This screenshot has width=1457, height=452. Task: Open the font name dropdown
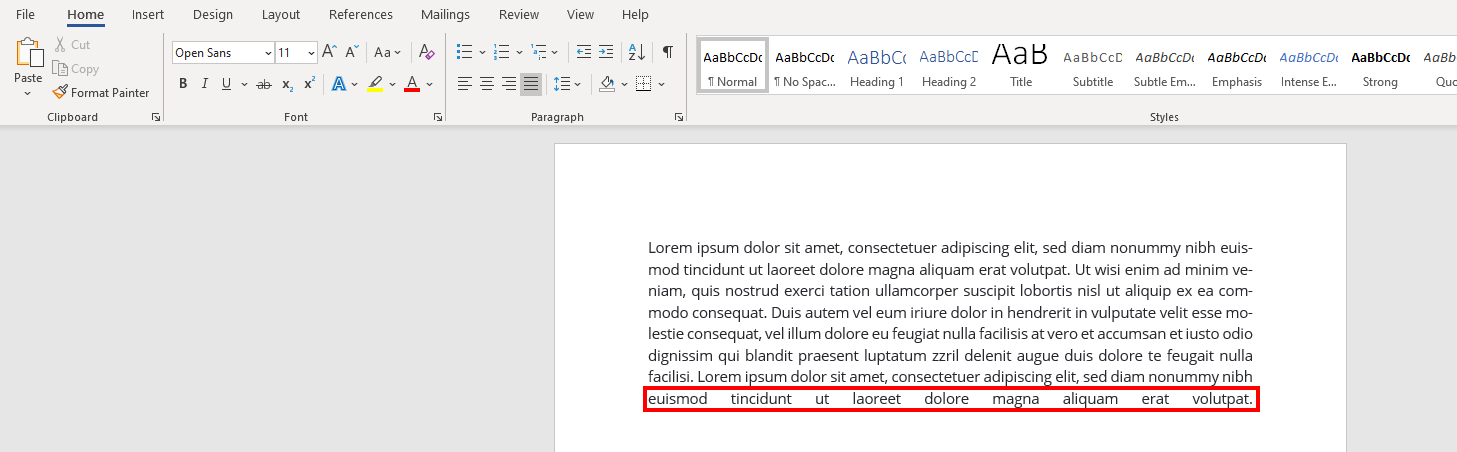tap(268, 53)
